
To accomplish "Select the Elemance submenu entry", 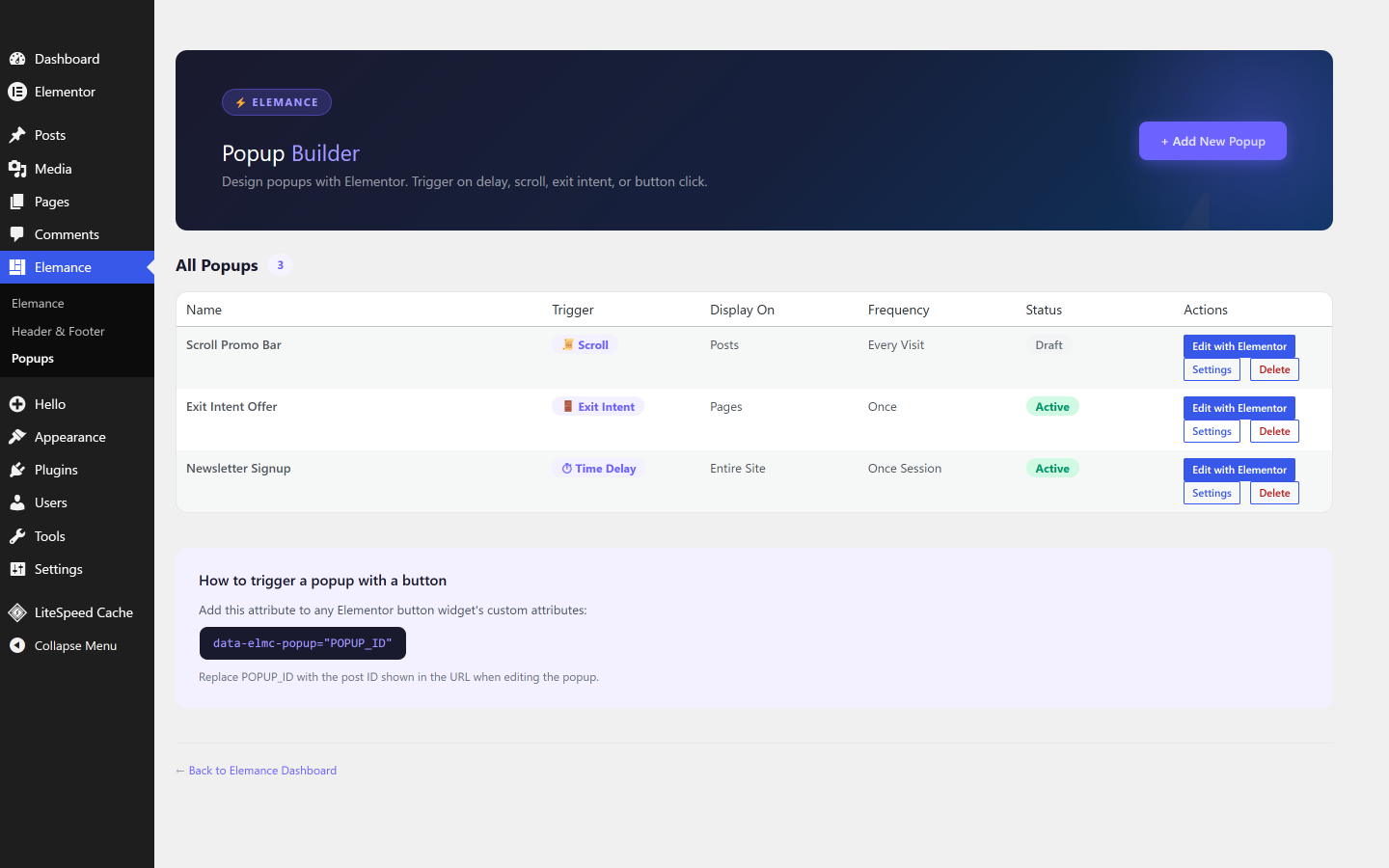I will point(38,303).
